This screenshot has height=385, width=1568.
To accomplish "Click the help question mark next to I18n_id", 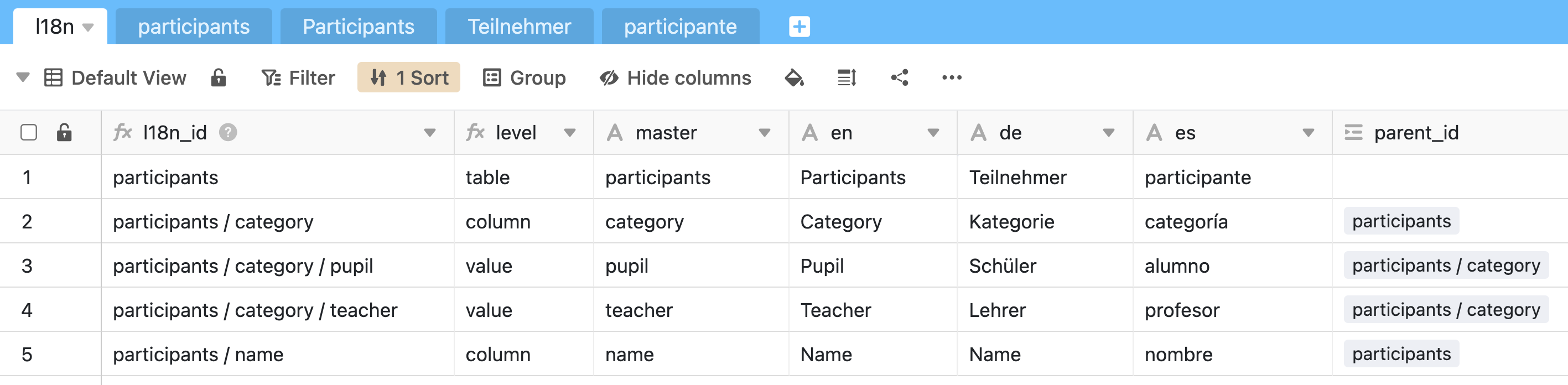I will point(229,132).
